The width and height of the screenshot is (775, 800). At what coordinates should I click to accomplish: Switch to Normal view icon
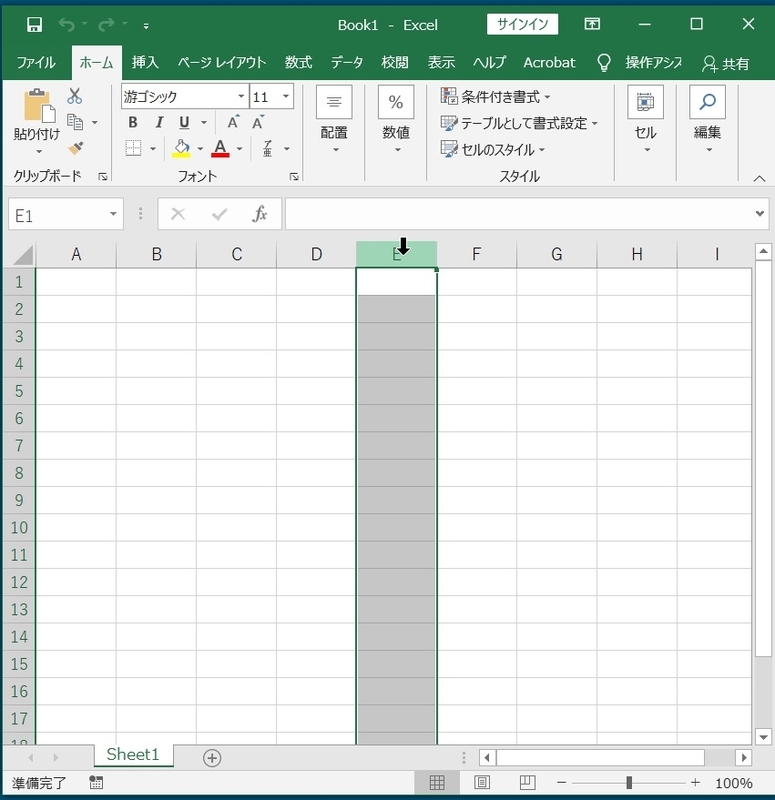point(437,783)
